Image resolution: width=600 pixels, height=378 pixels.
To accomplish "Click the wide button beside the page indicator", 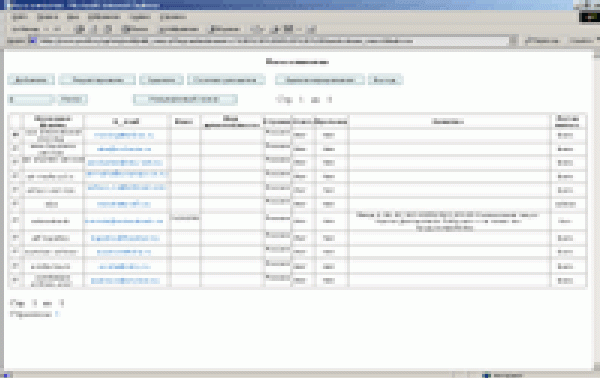I will point(185,99).
